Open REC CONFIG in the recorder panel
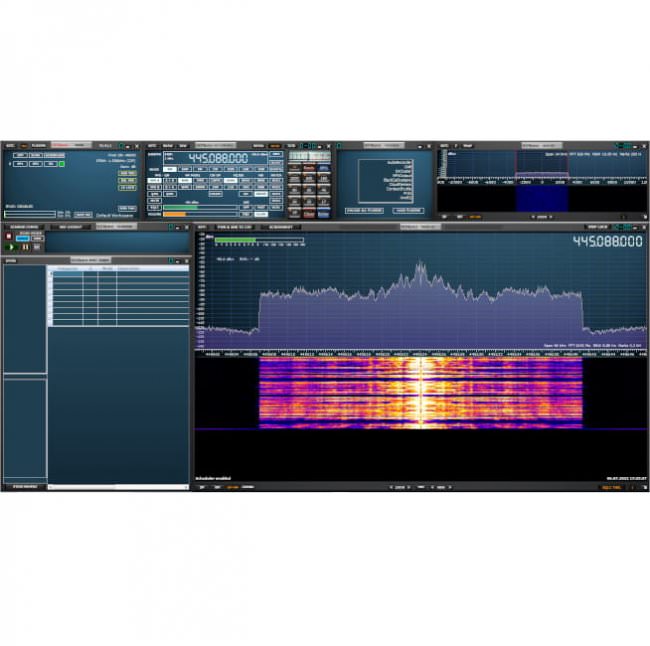 [x=69, y=227]
